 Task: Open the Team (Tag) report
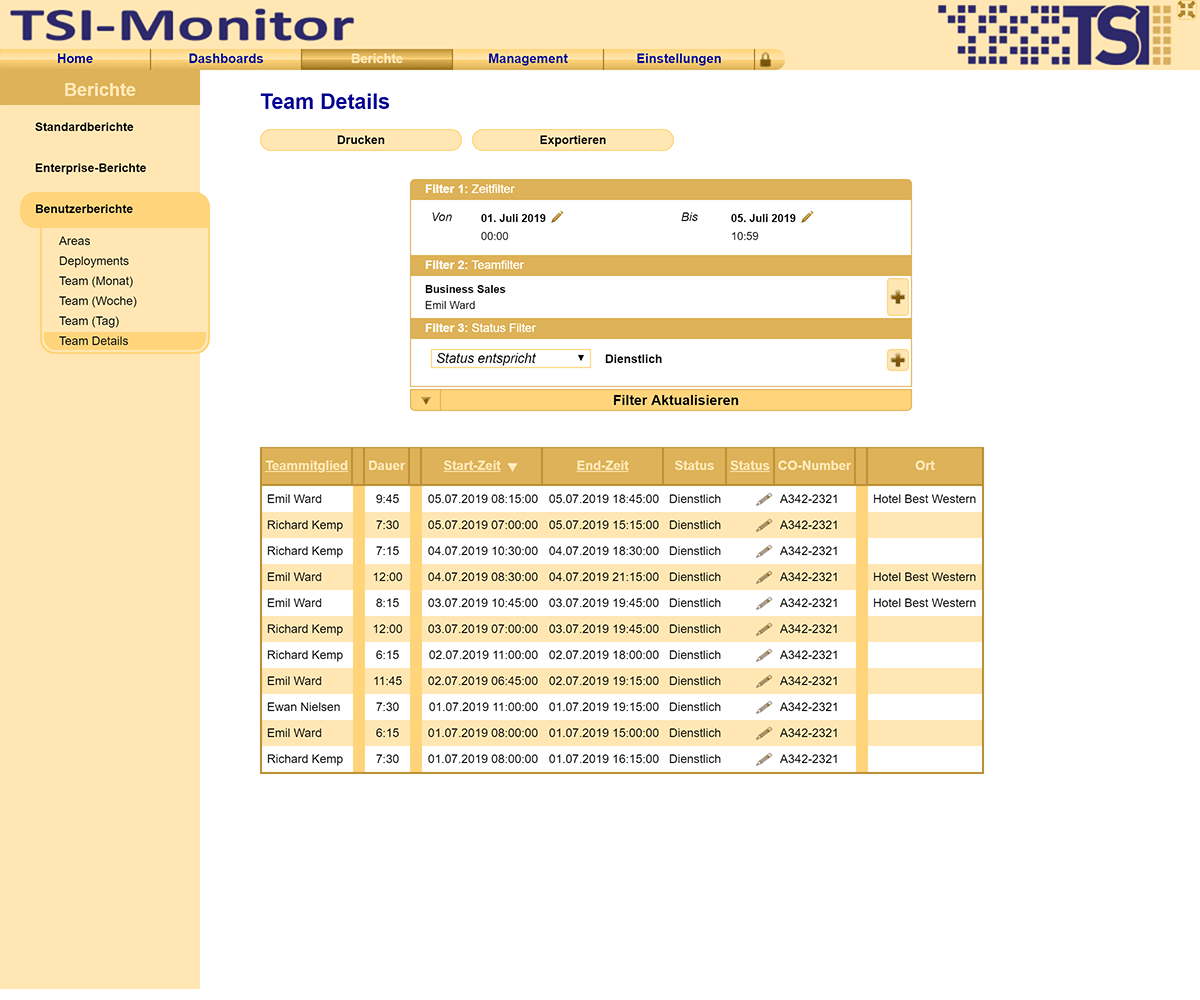(x=89, y=321)
